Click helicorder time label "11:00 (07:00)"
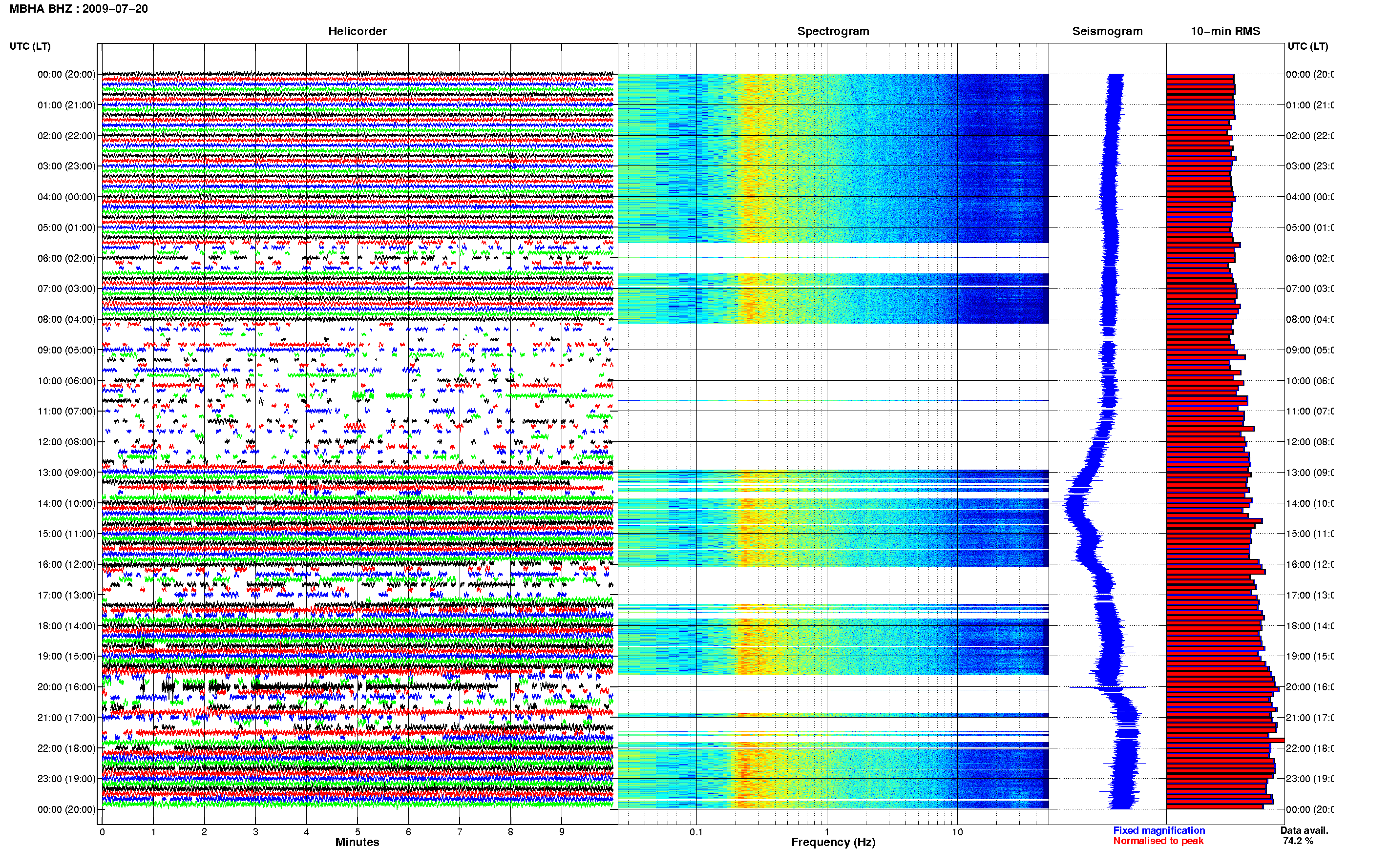Screen dimensions: 1389x868 tap(66, 411)
